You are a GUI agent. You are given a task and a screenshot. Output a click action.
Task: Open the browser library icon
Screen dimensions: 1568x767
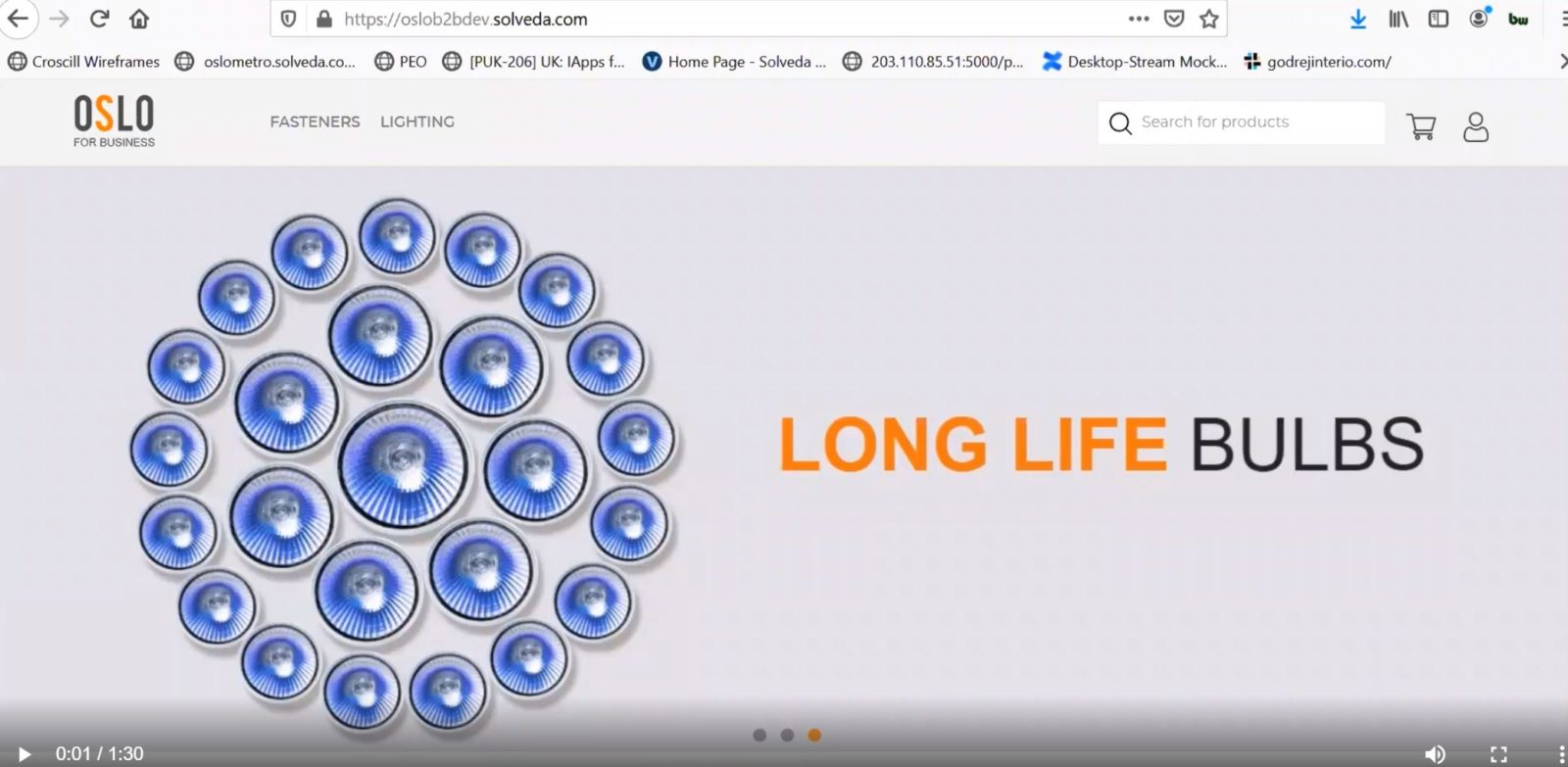1398,19
